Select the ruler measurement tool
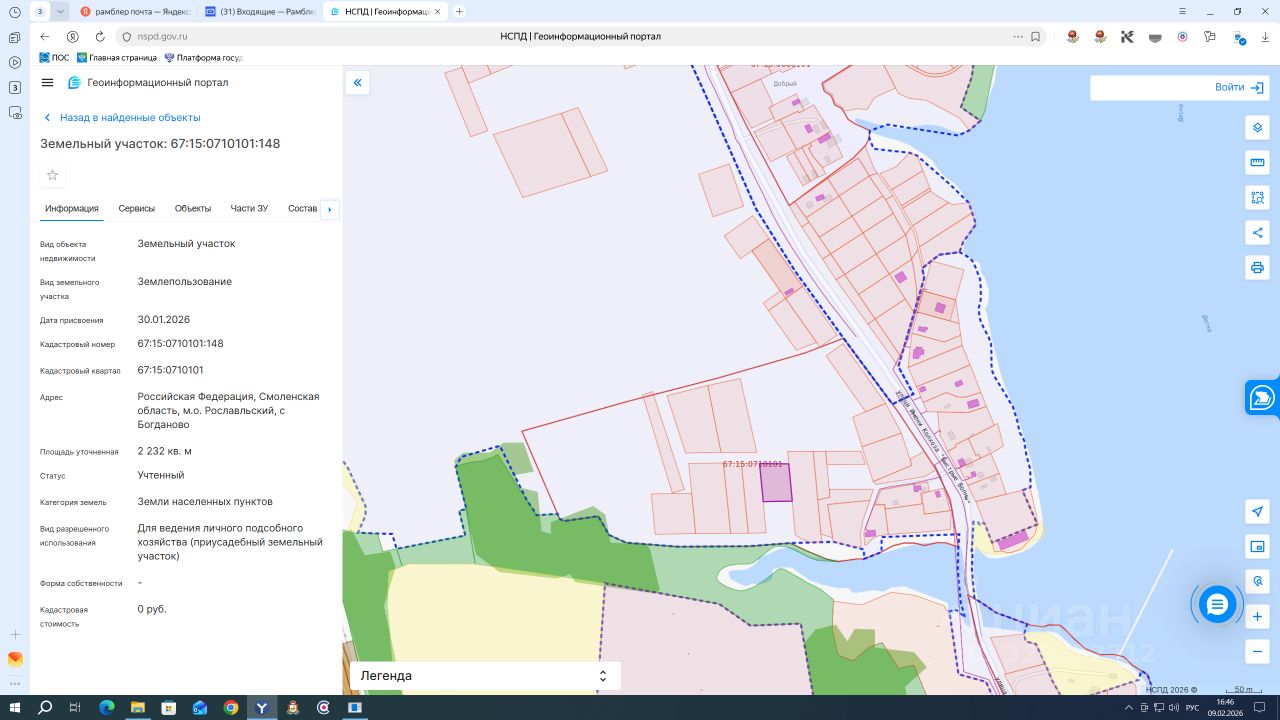1280x720 pixels. click(1257, 163)
